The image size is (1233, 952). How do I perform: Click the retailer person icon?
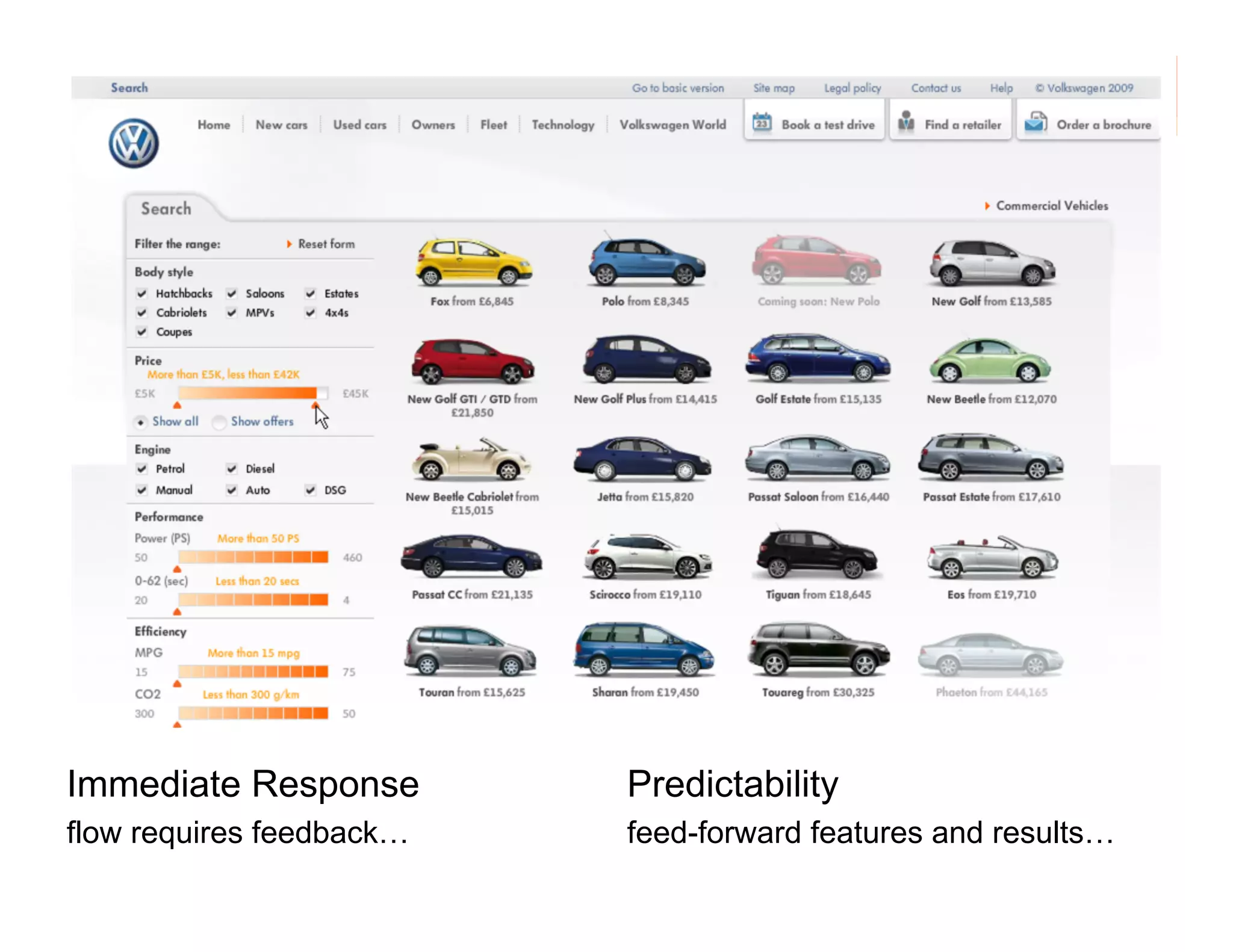pos(906,122)
